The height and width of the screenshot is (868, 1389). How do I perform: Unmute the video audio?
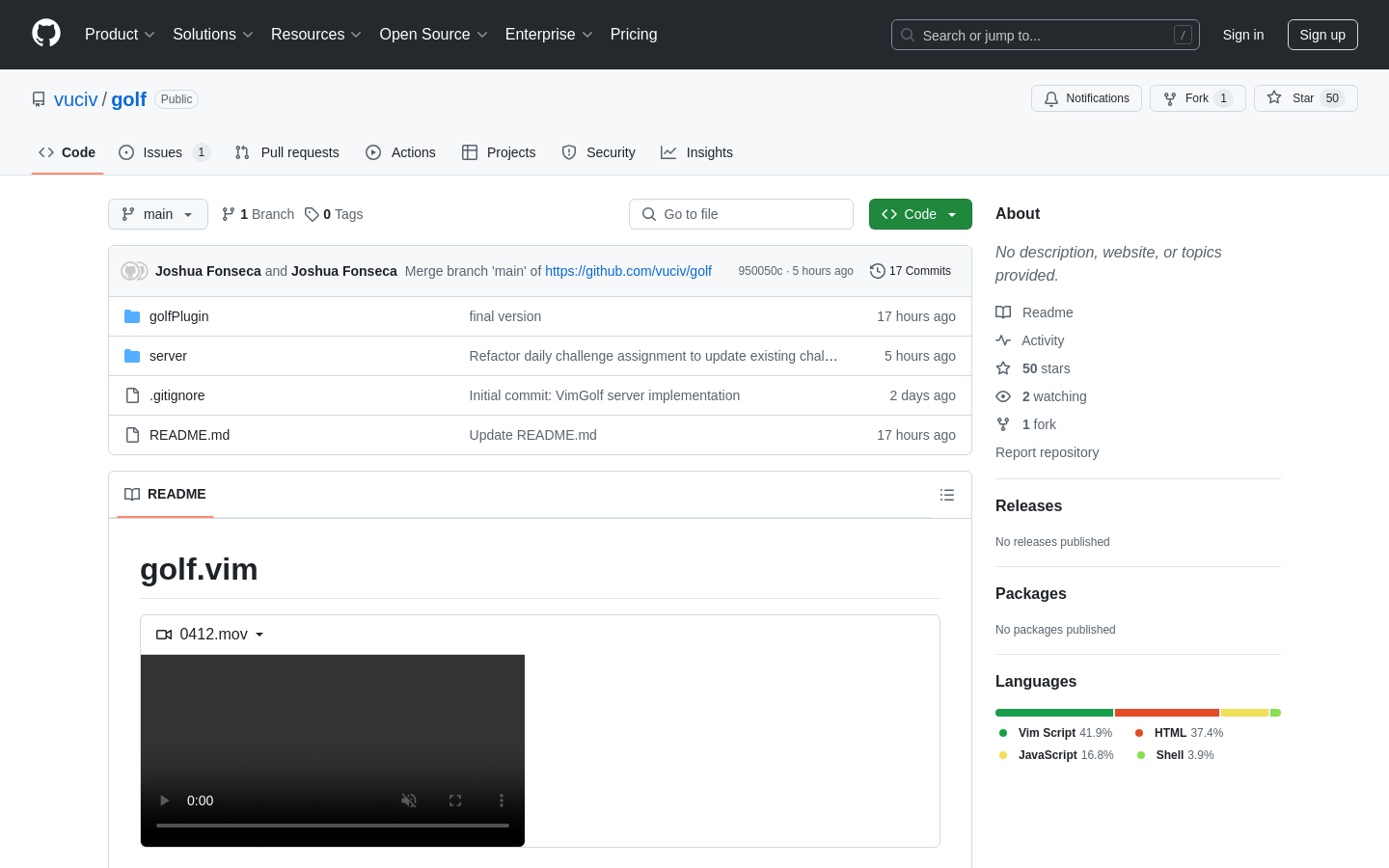coord(409,800)
